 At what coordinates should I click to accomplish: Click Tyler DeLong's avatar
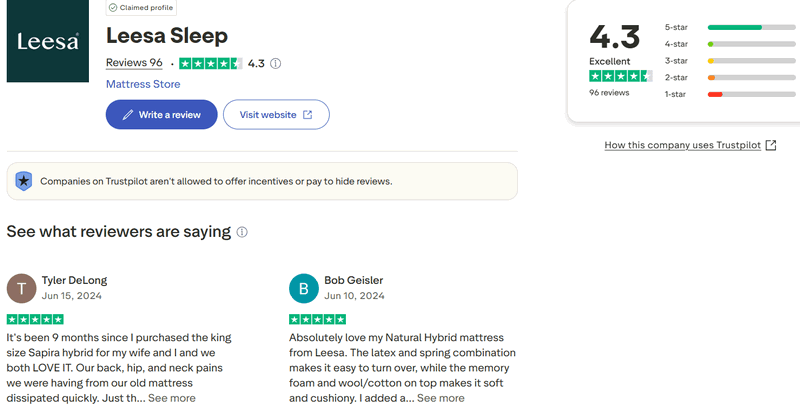click(21, 288)
